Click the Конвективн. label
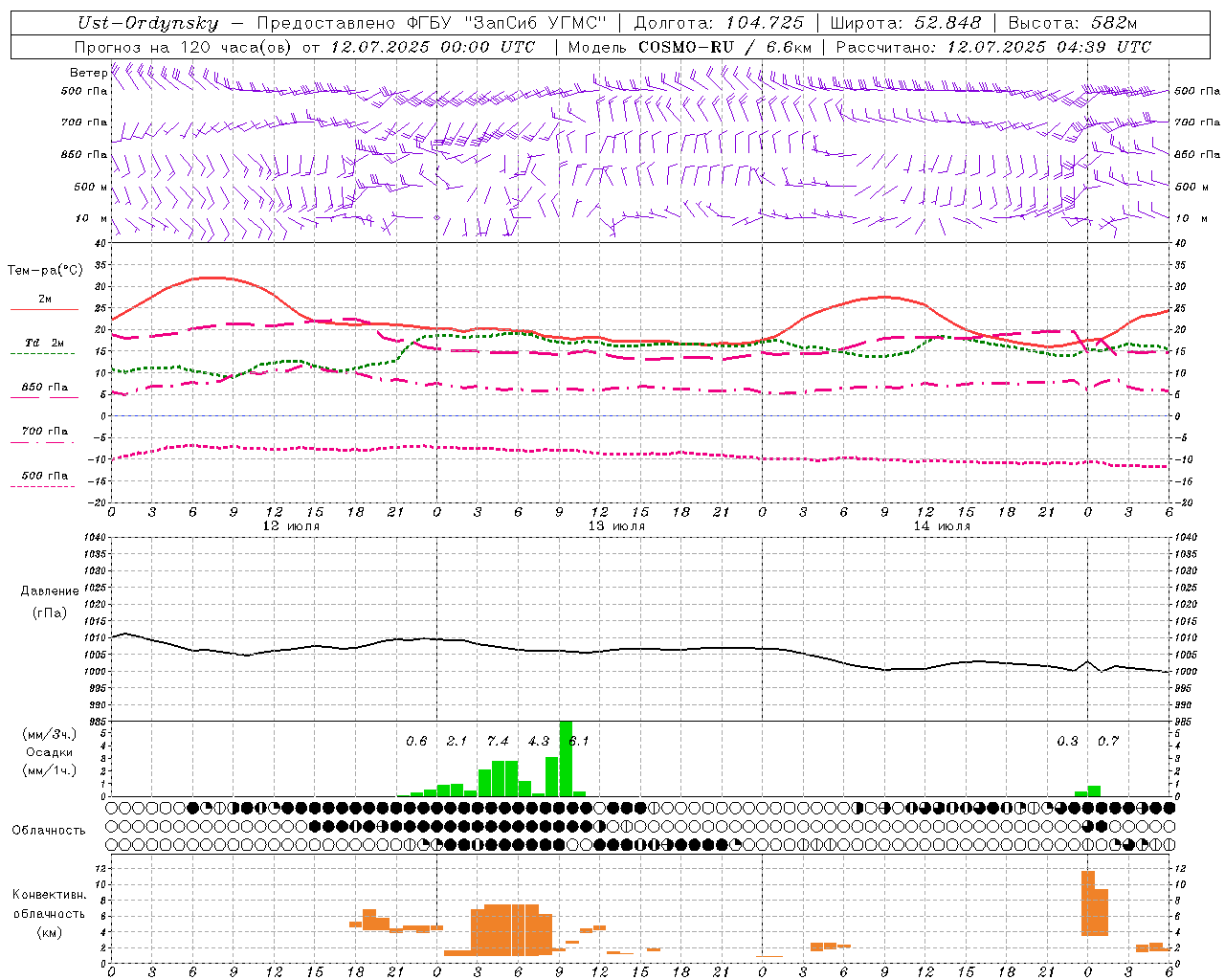 [50, 895]
